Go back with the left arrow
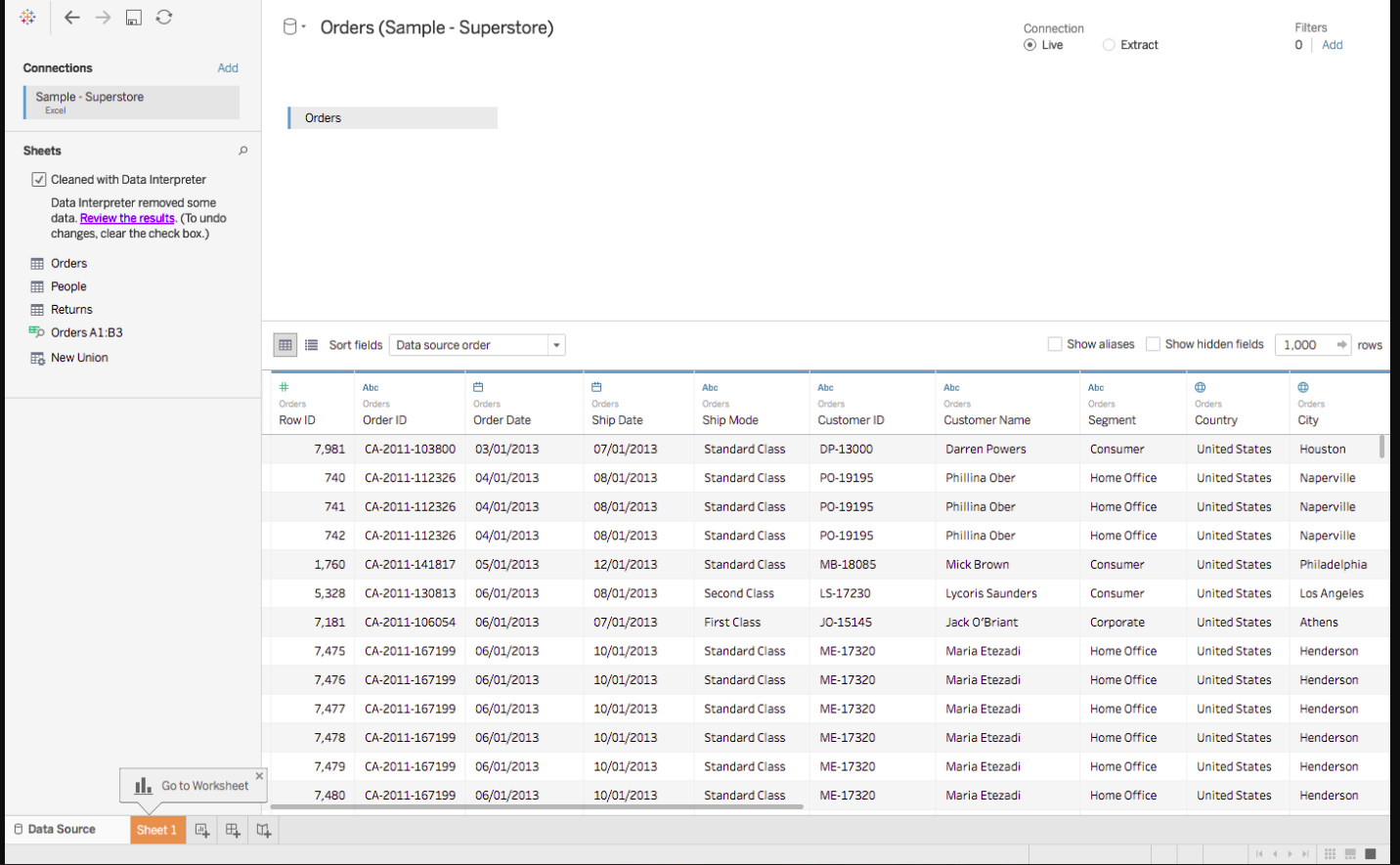The image size is (1400, 865). point(71,17)
